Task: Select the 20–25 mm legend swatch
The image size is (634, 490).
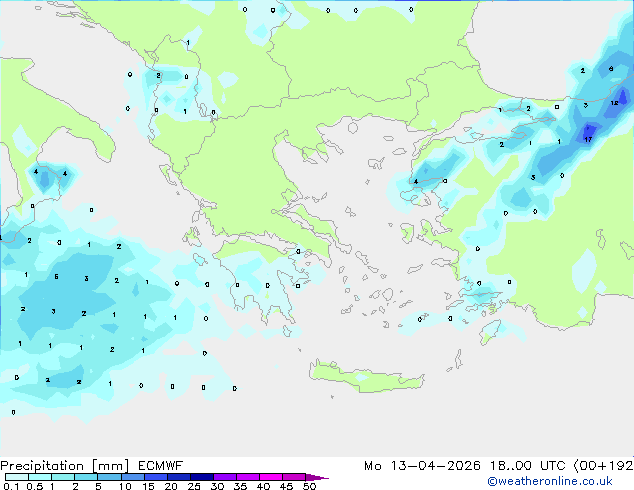Action: point(178,477)
